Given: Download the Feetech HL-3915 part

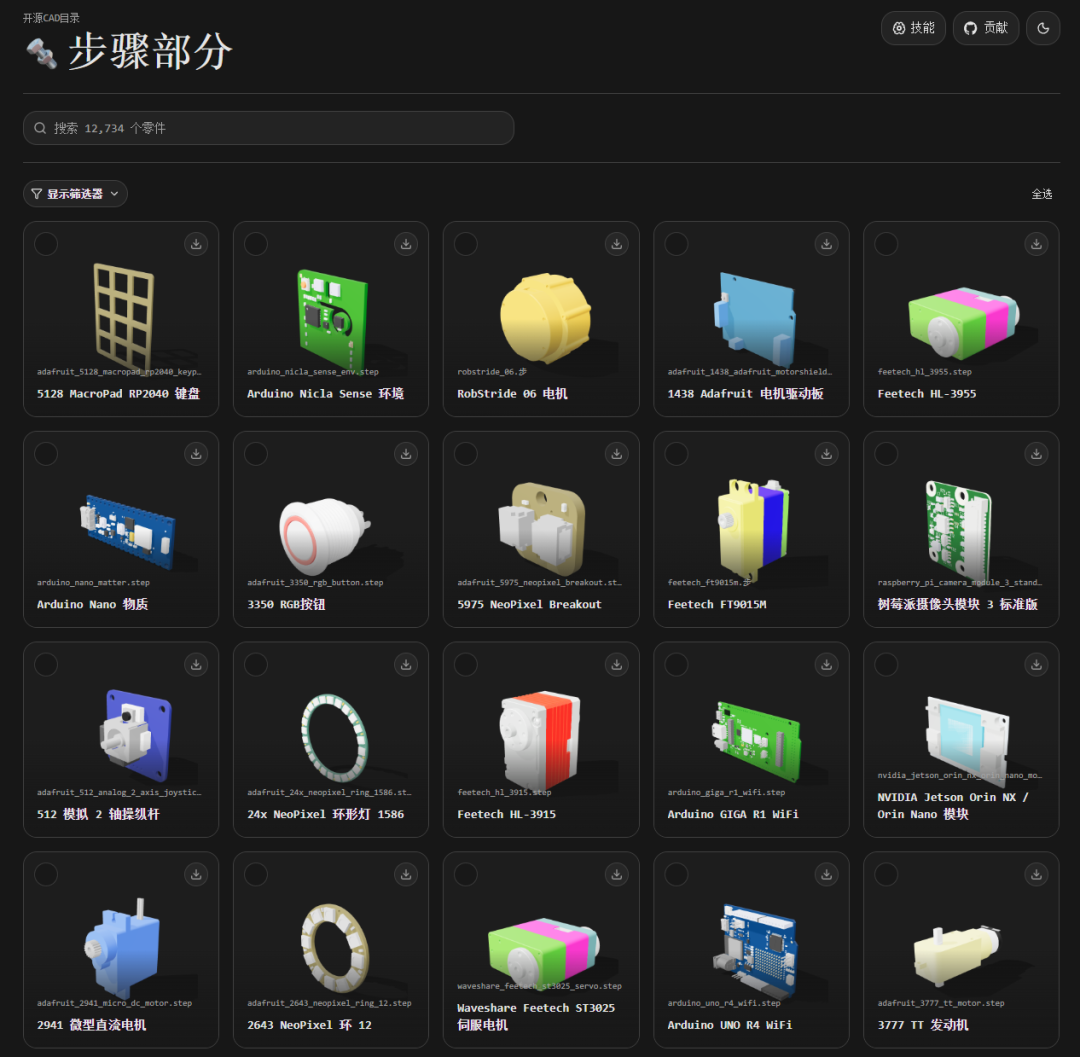Looking at the screenshot, I should (616, 664).
